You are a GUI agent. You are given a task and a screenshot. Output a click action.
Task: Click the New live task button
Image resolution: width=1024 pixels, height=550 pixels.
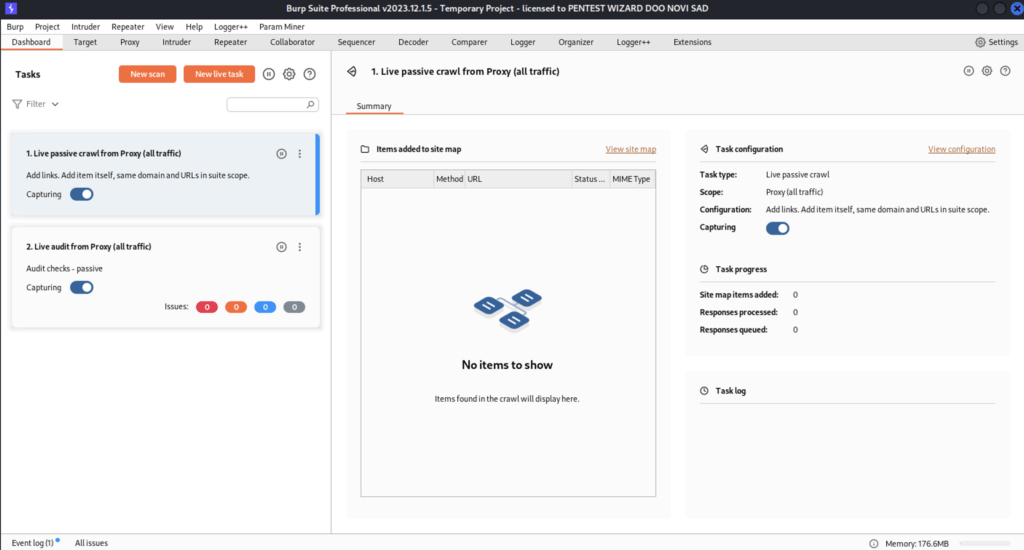coord(219,74)
